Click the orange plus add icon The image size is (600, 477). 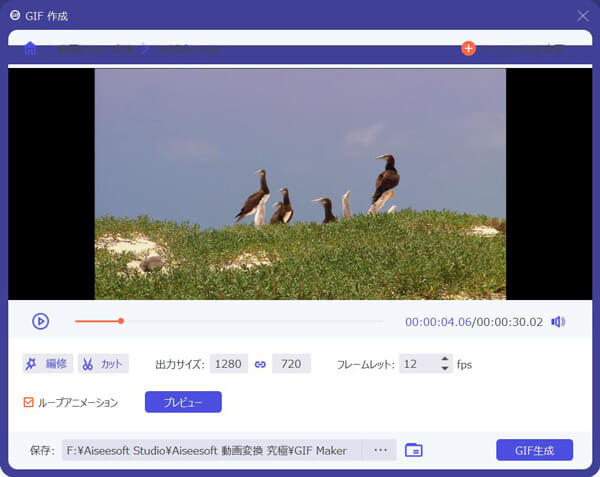468,48
